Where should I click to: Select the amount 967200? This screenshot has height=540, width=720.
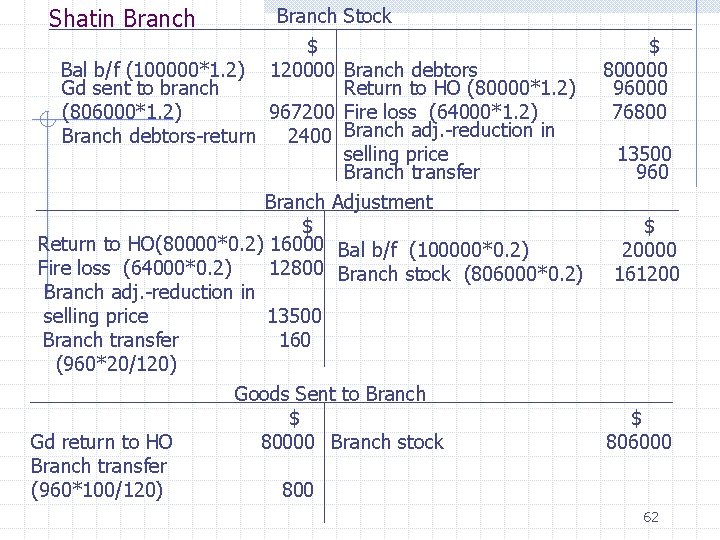pos(302,112)
